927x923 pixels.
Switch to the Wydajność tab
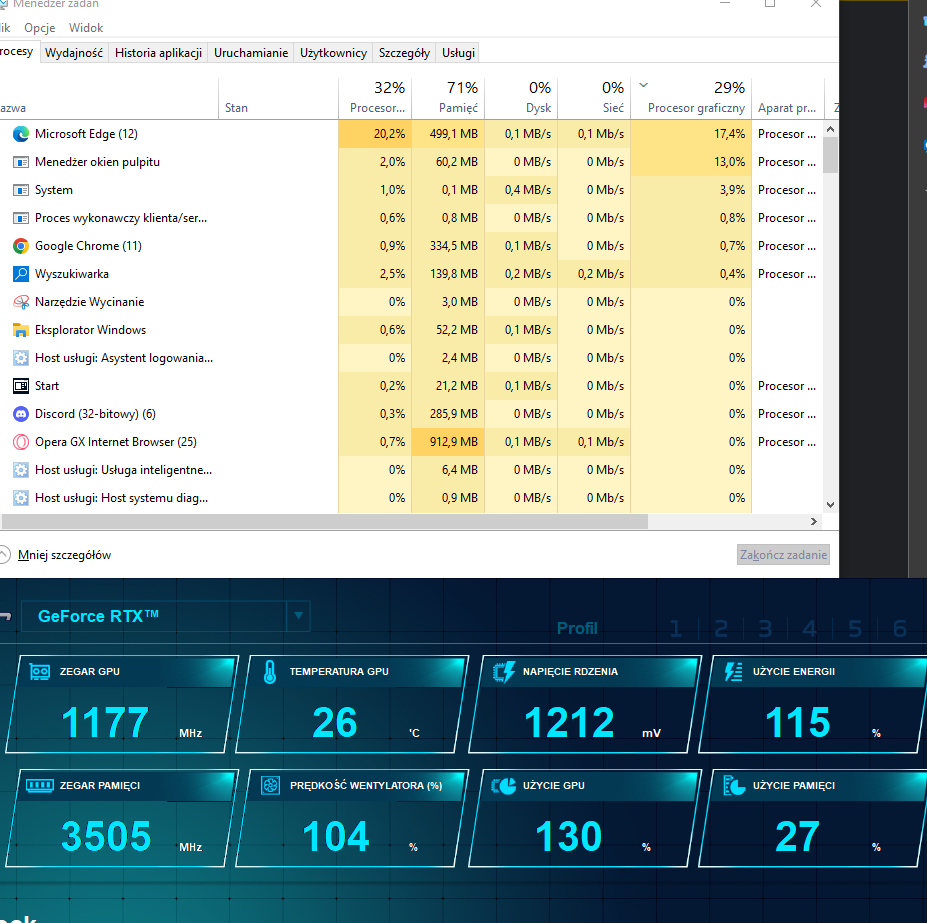[x=74, y=53]
